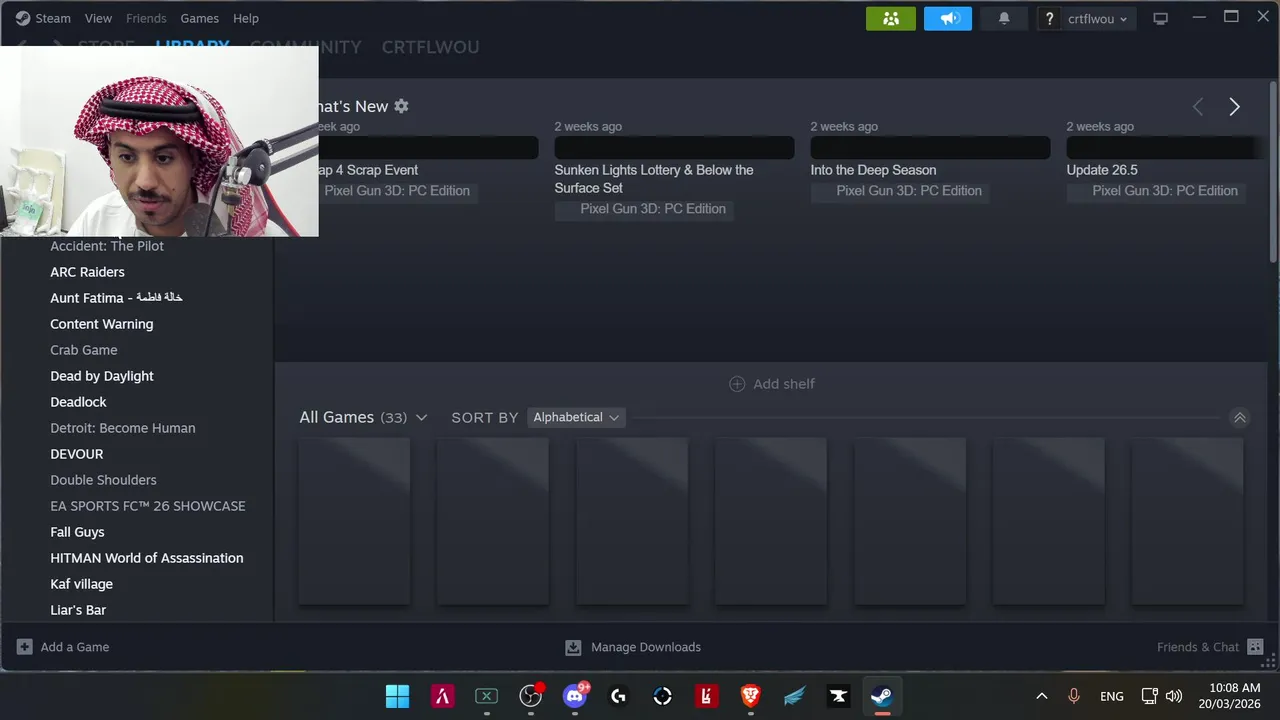
Task: Click the Add a Game button
Action: [63, 647]
